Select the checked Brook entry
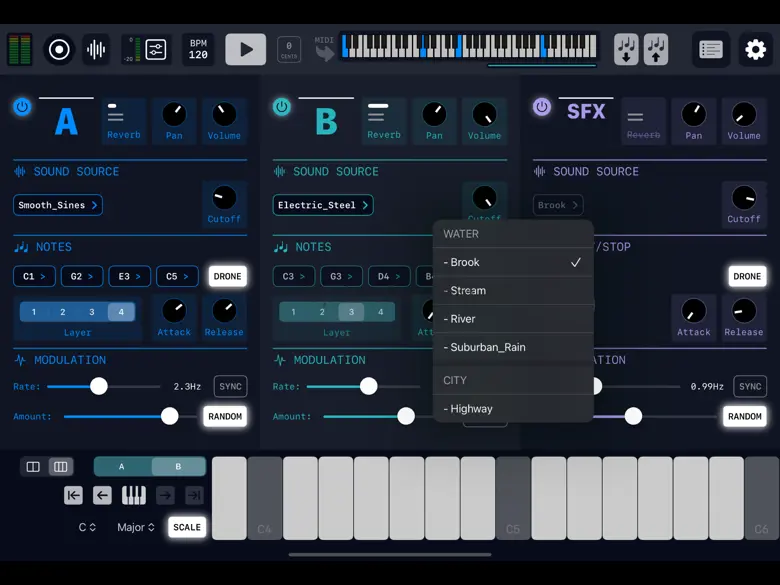The height and width of the screenshot is (585, 780). 513,262
